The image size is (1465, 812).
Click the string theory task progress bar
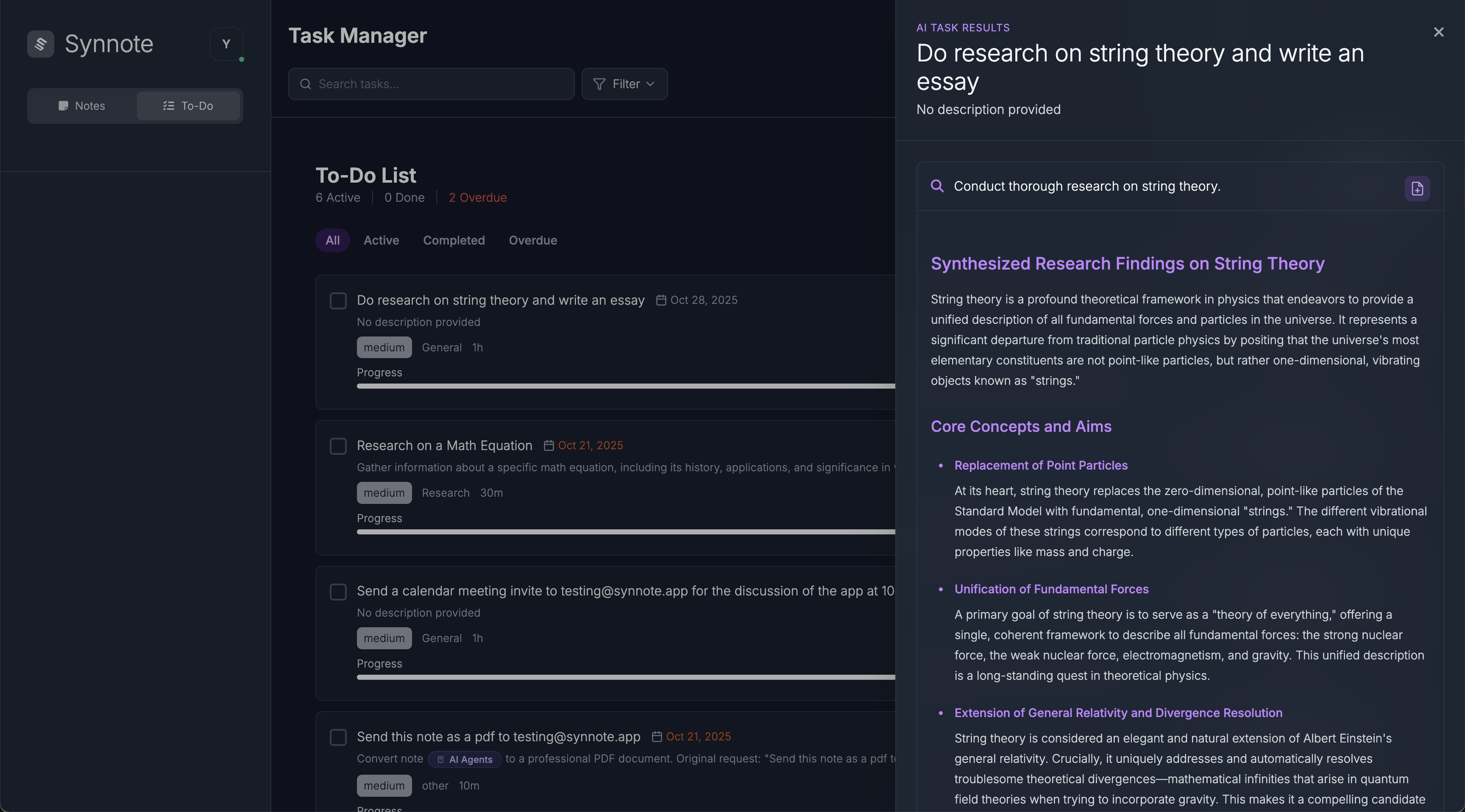[626, 386]
